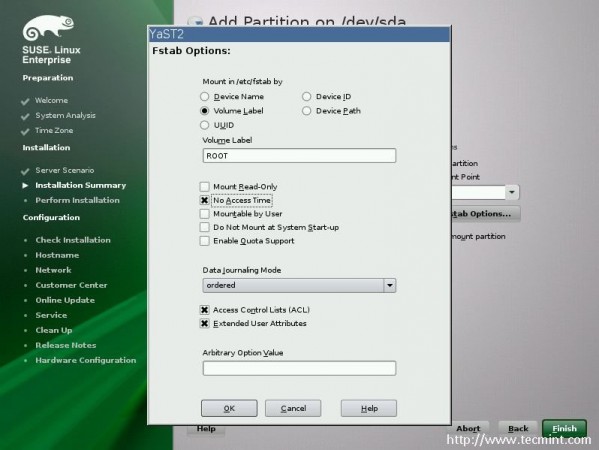Uncheck Access Control Lists (ACL)
Image resolution: width=599 pixels, height=450 pixels.
point(205,310)
